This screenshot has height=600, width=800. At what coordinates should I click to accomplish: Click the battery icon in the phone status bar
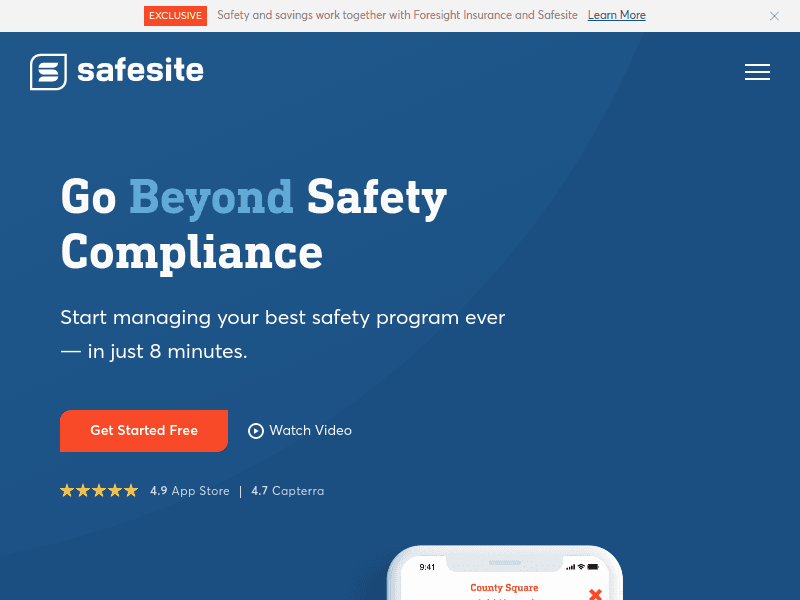(594, 567)
